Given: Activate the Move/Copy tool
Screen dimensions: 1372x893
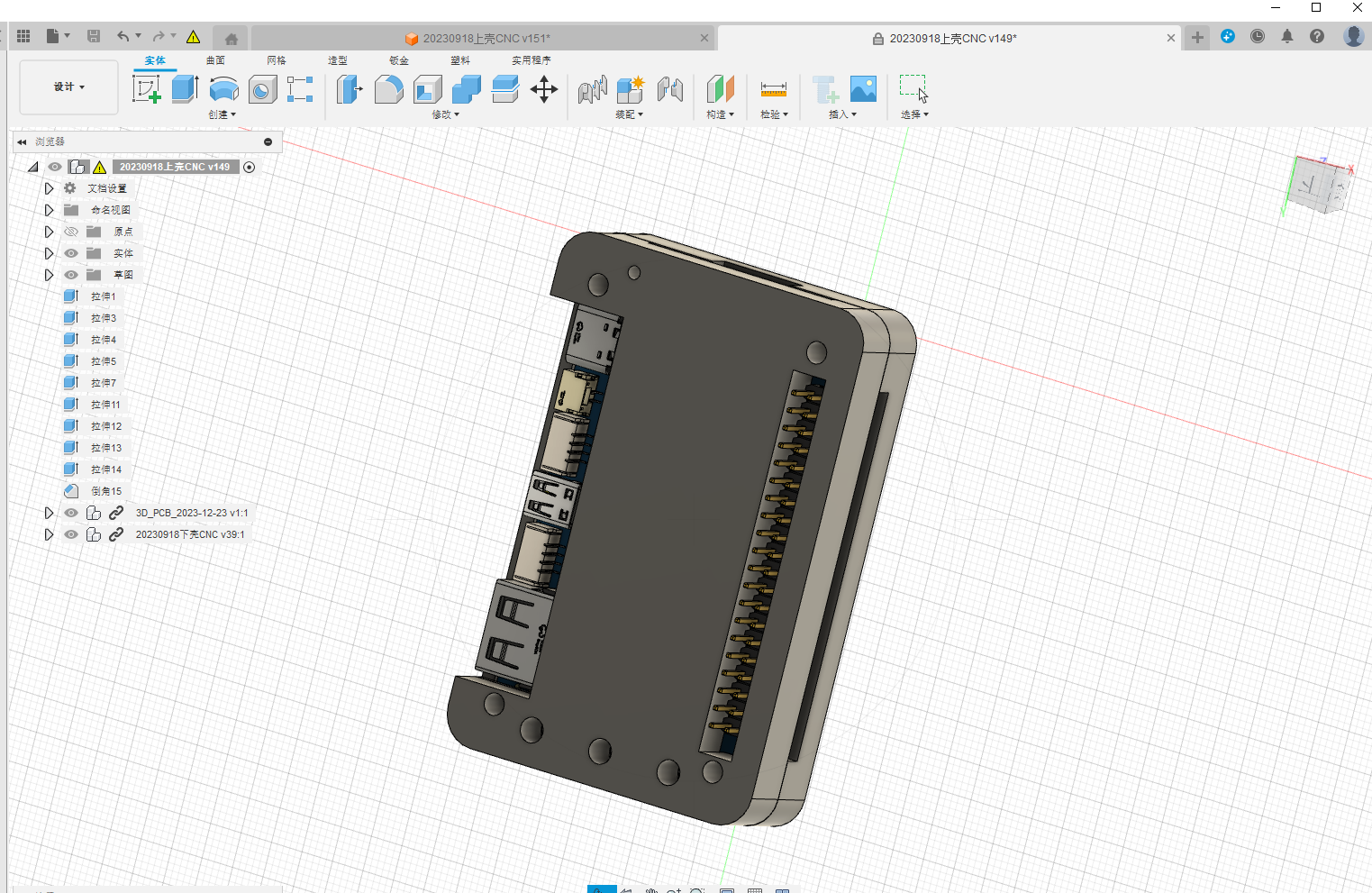Looking at the screenshot, I should pos(544,89).
